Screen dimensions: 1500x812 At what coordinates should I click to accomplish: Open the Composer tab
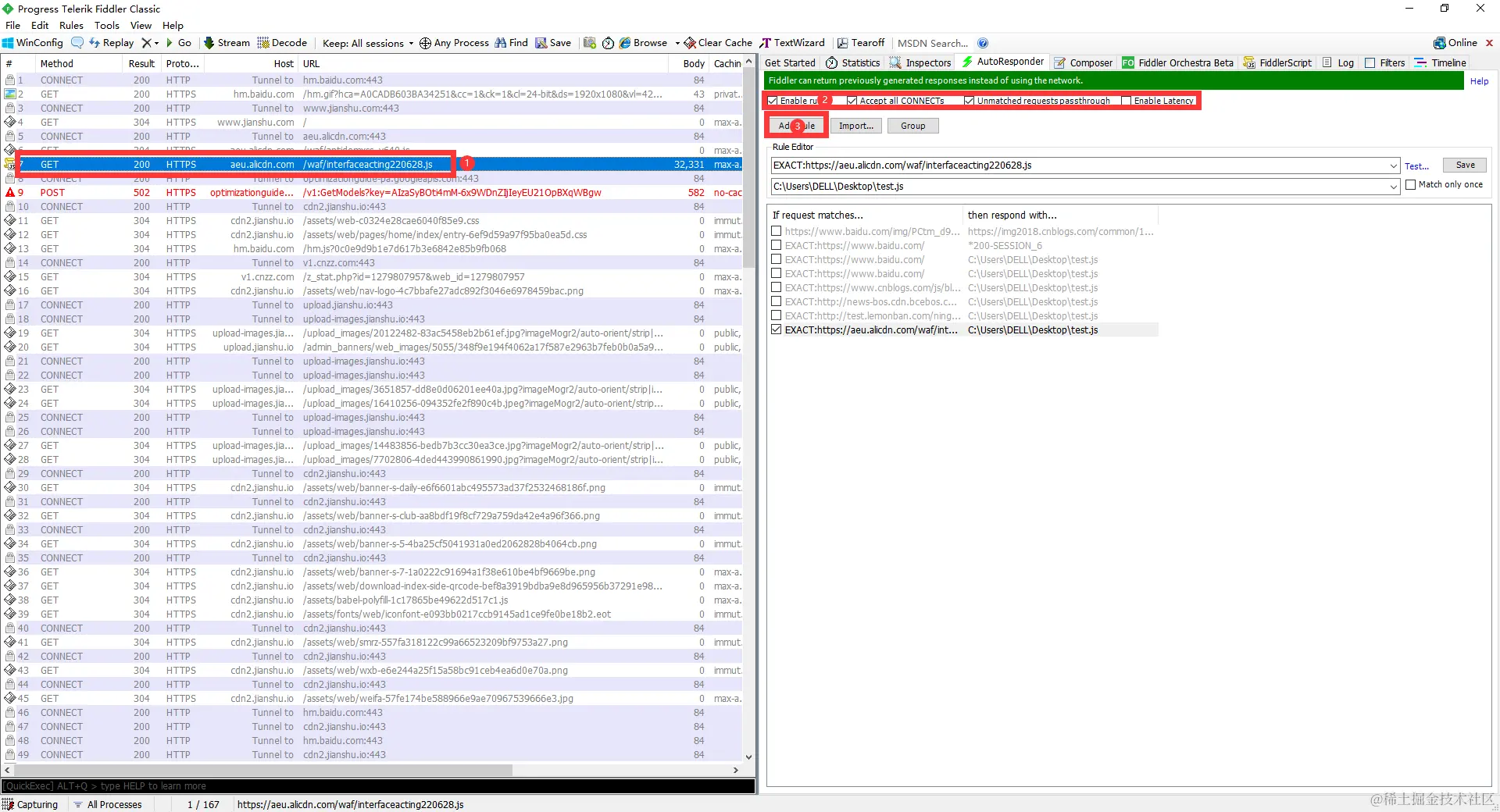click(x=1084, y=62)
